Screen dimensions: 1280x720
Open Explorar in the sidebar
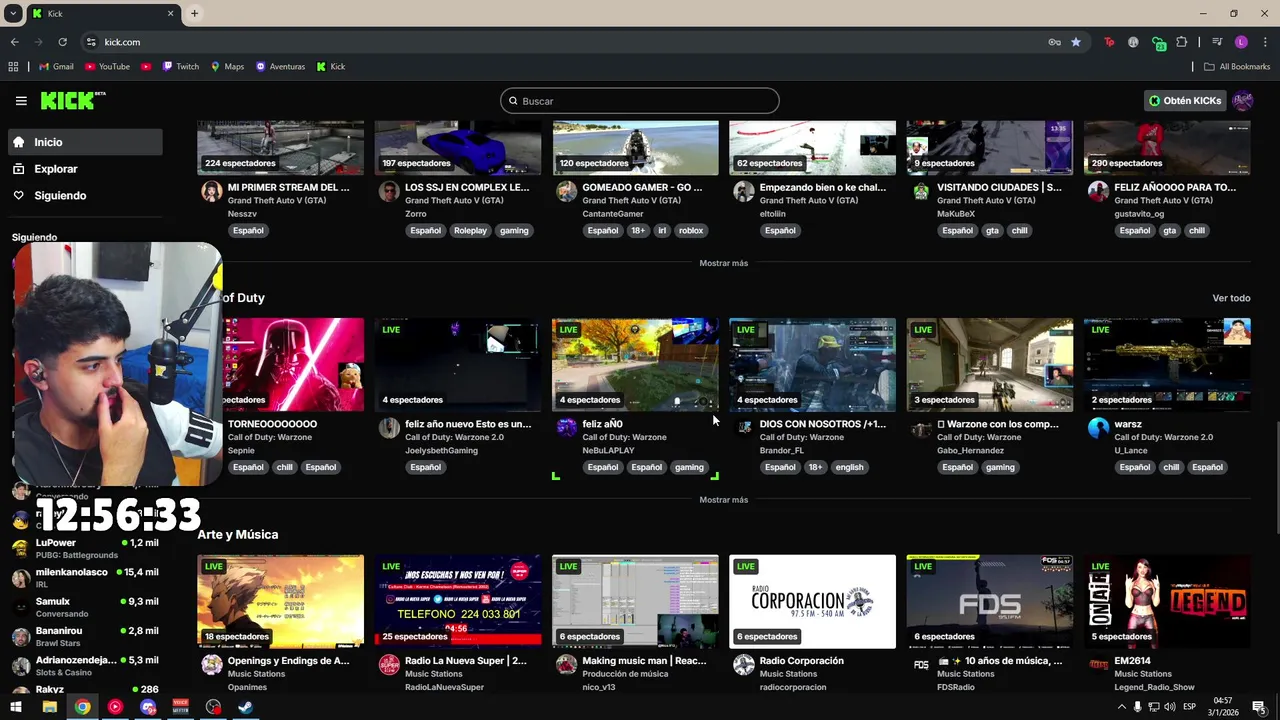click(x=86, y=169)
